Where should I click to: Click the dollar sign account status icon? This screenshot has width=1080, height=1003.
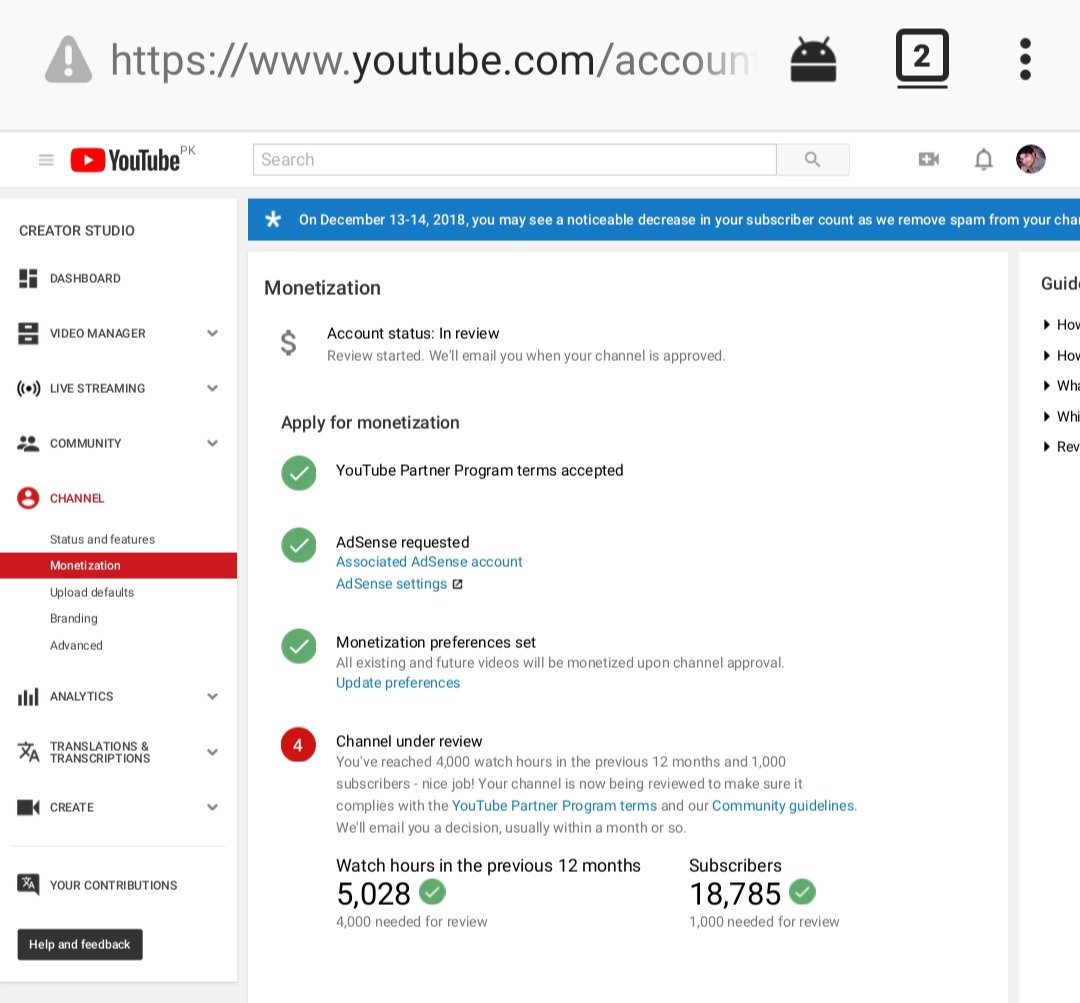[x=289, y=342]
